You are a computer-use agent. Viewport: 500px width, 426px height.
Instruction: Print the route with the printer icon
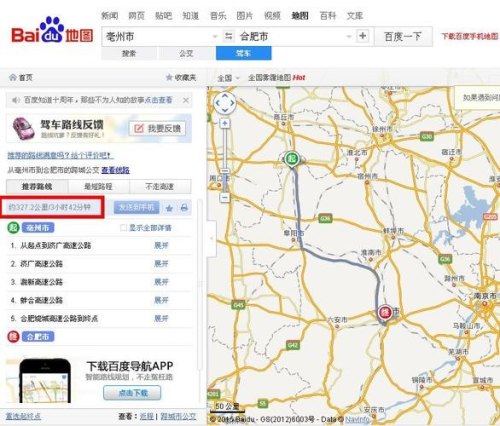[184, 208]
